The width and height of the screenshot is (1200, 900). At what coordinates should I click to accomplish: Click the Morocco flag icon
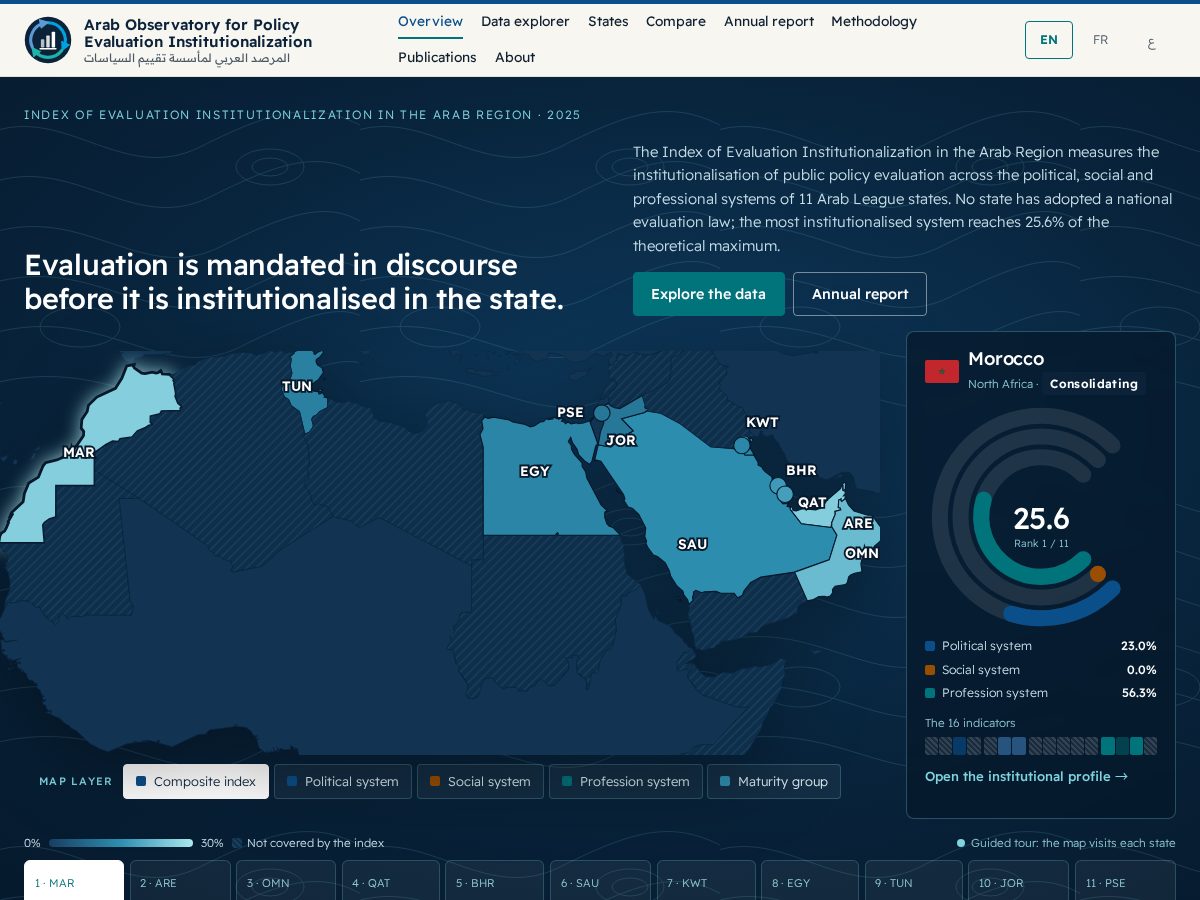click(x=942, y=371)
